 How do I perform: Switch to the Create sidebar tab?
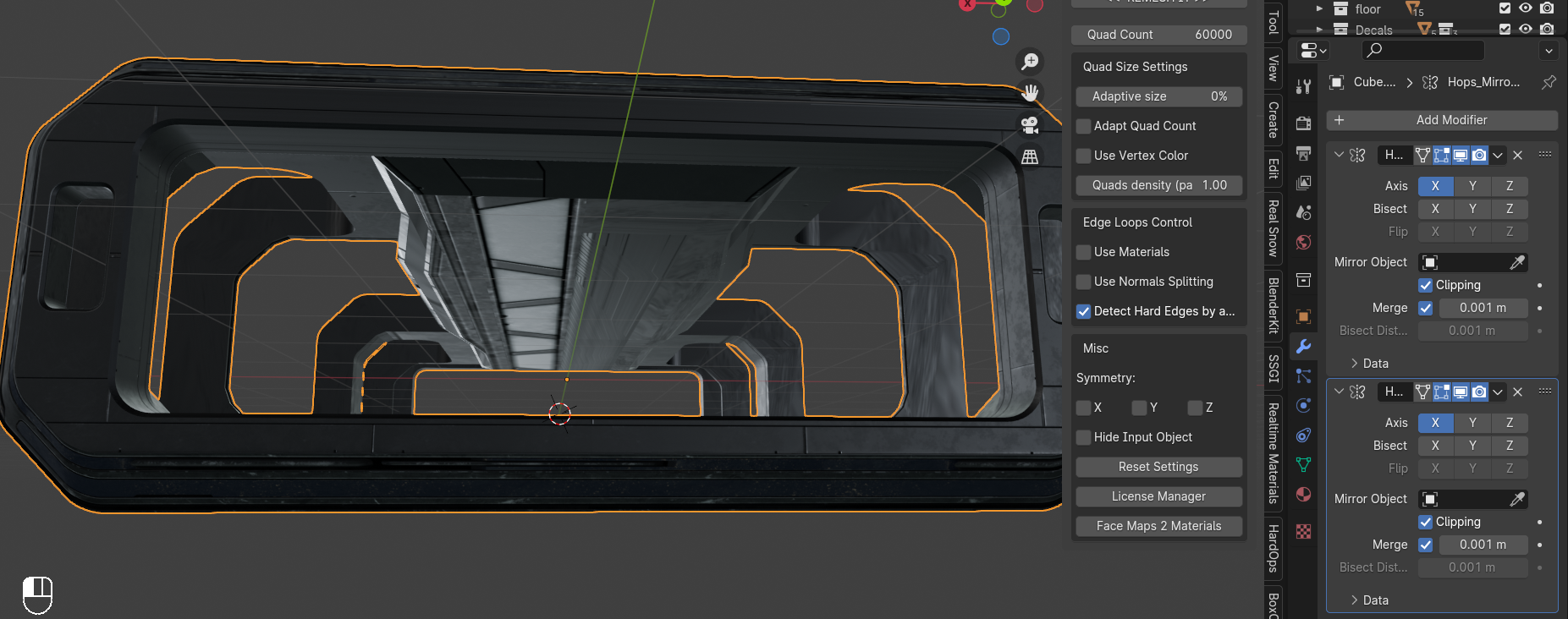(1274, 119)
